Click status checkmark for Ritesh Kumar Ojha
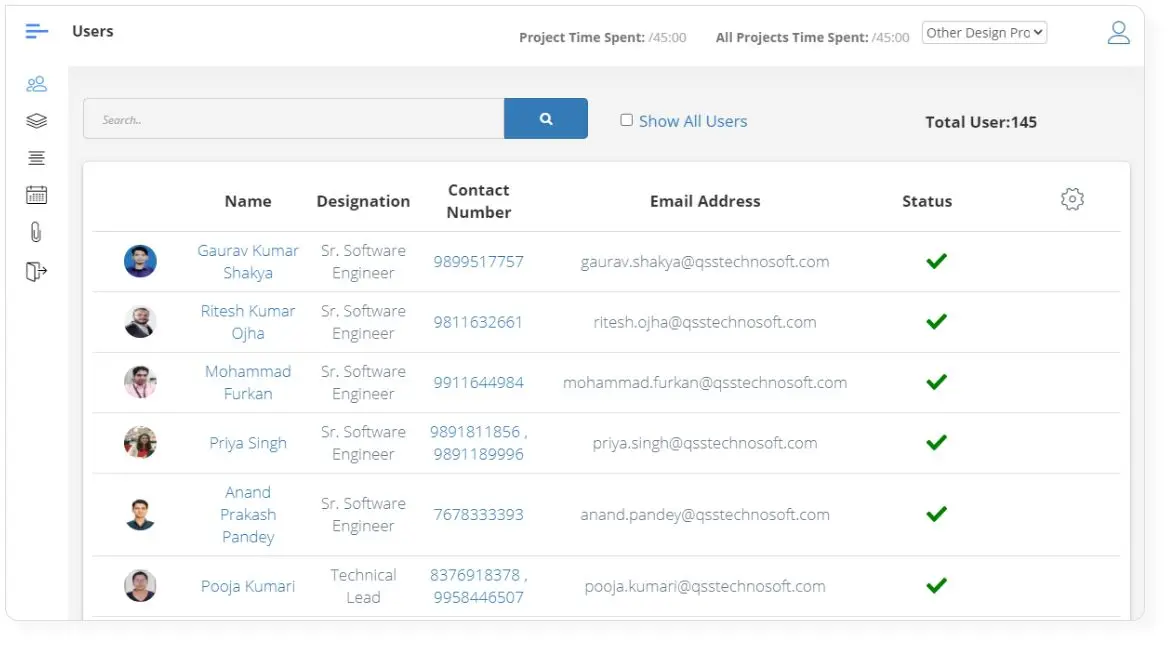The height and width of the screenshot is (646, 1170). [x=936, y=322]
